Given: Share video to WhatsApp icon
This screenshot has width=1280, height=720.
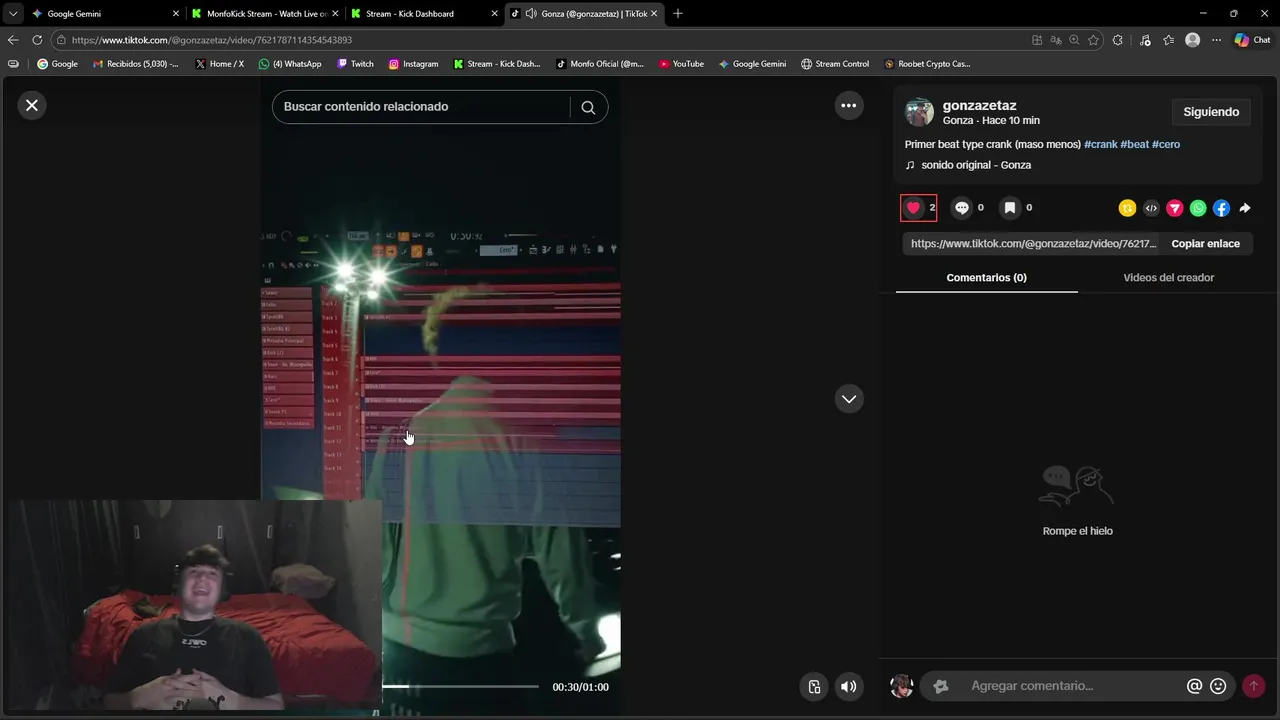Looking at the screenshot, I should tap(1198, 208).
